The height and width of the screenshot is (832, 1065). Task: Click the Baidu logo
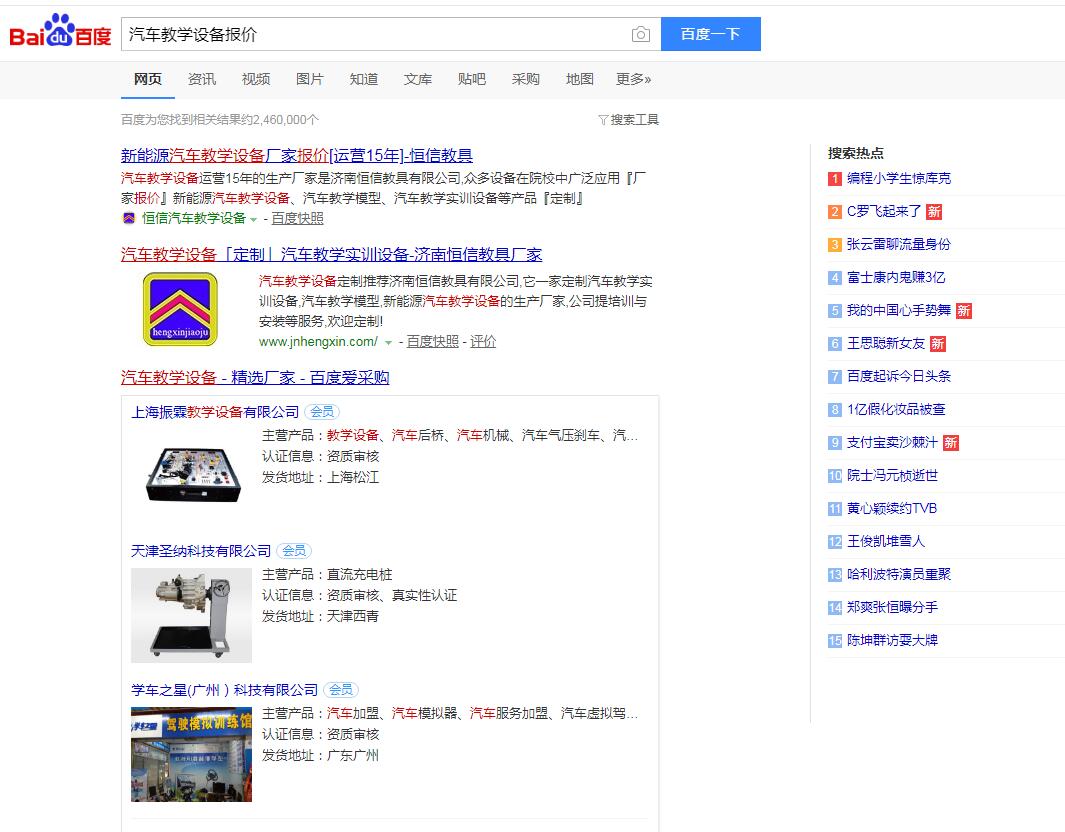coord(60,31)
